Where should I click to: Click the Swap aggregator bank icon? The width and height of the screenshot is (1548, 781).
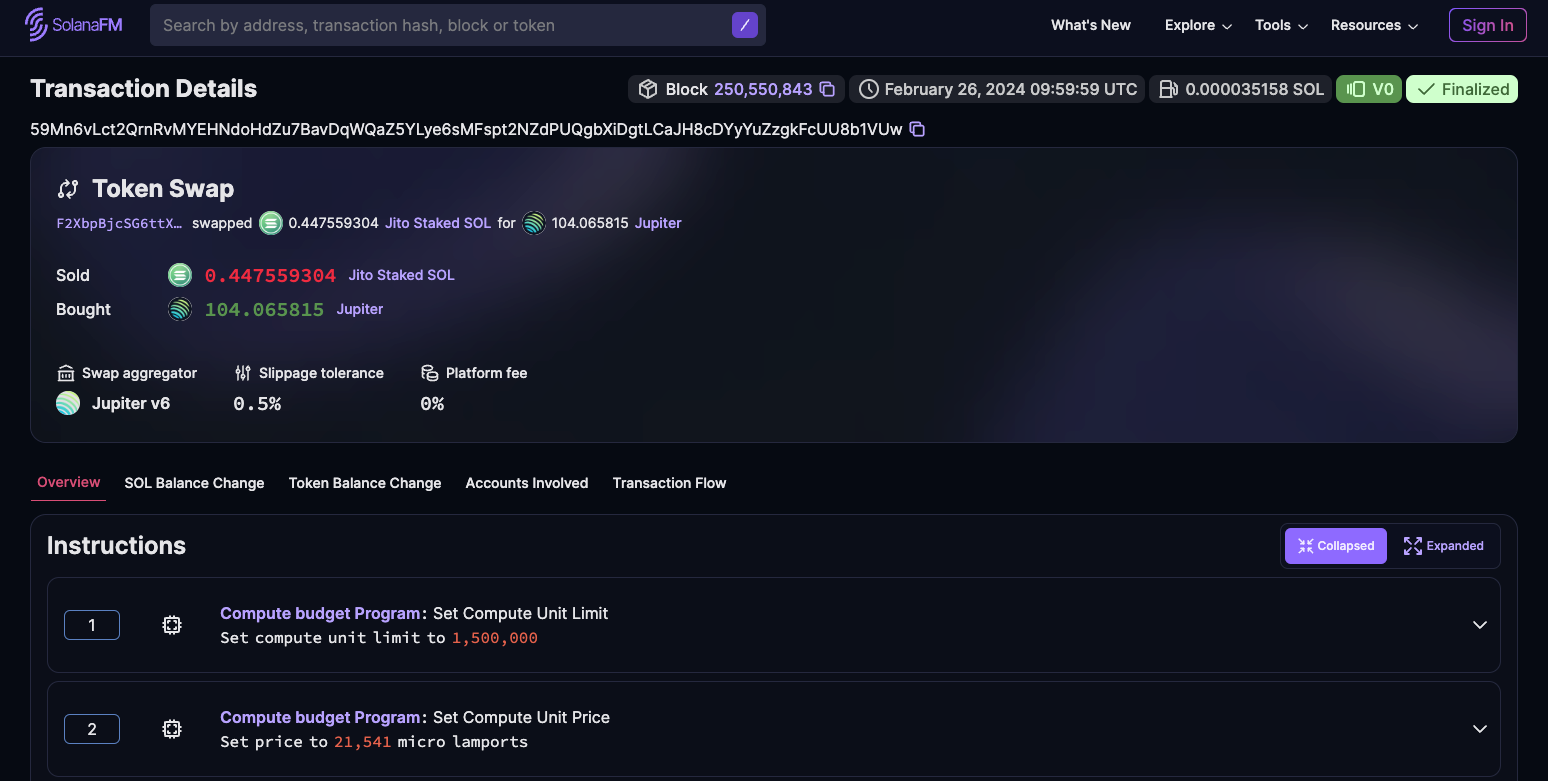pyautogui.click(x=66, y=373)
